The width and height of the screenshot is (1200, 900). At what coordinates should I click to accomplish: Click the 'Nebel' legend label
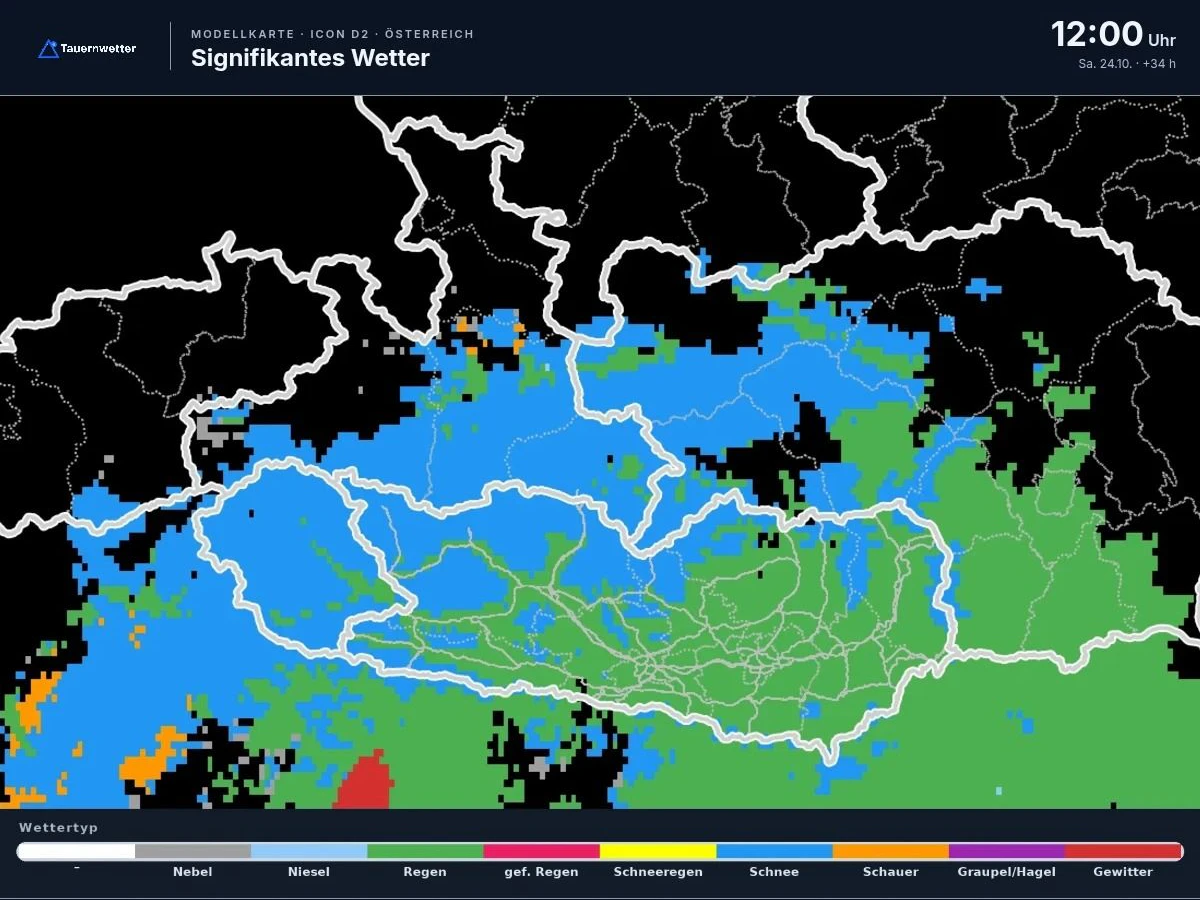[193, 872]
